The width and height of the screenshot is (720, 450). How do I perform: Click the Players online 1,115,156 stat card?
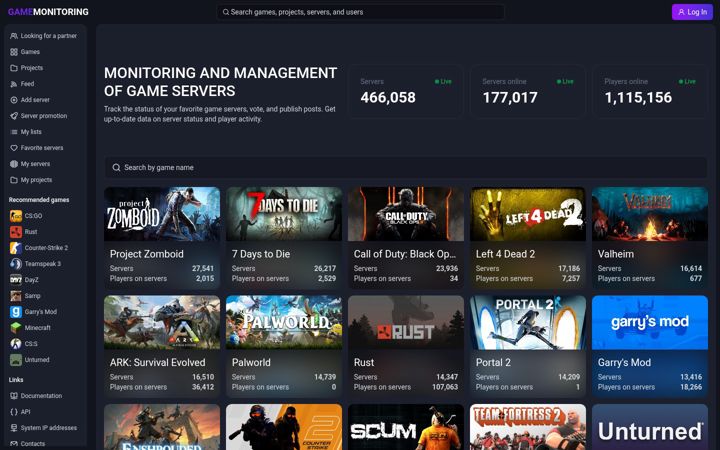click(650, 91)
